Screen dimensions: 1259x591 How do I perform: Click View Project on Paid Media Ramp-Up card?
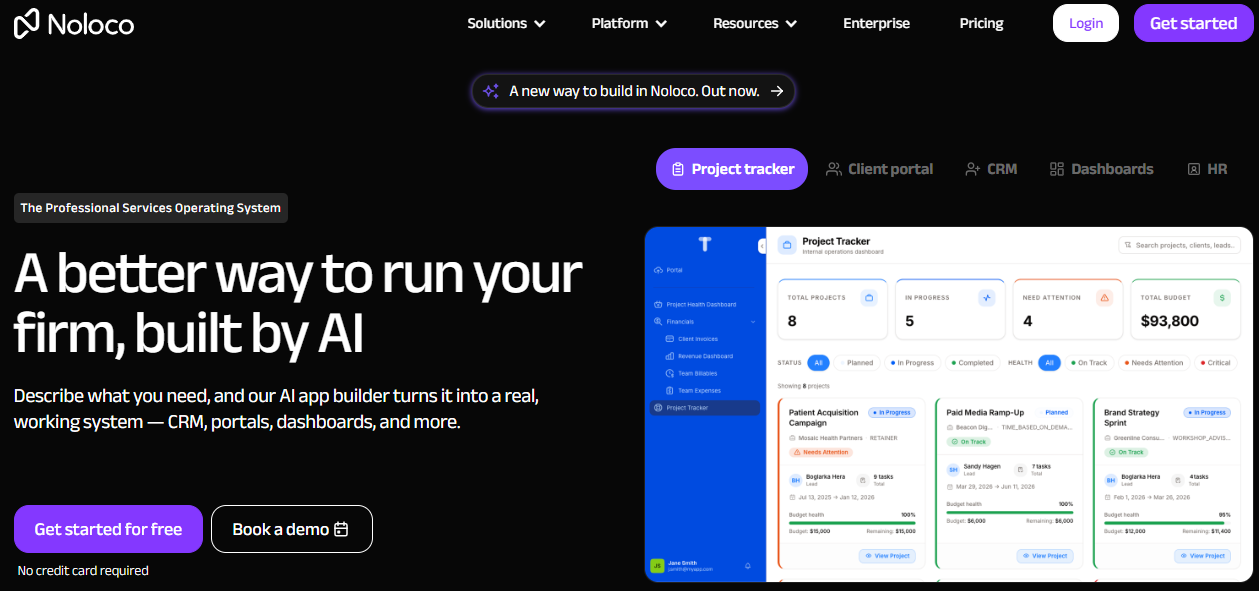point(1043,555)
